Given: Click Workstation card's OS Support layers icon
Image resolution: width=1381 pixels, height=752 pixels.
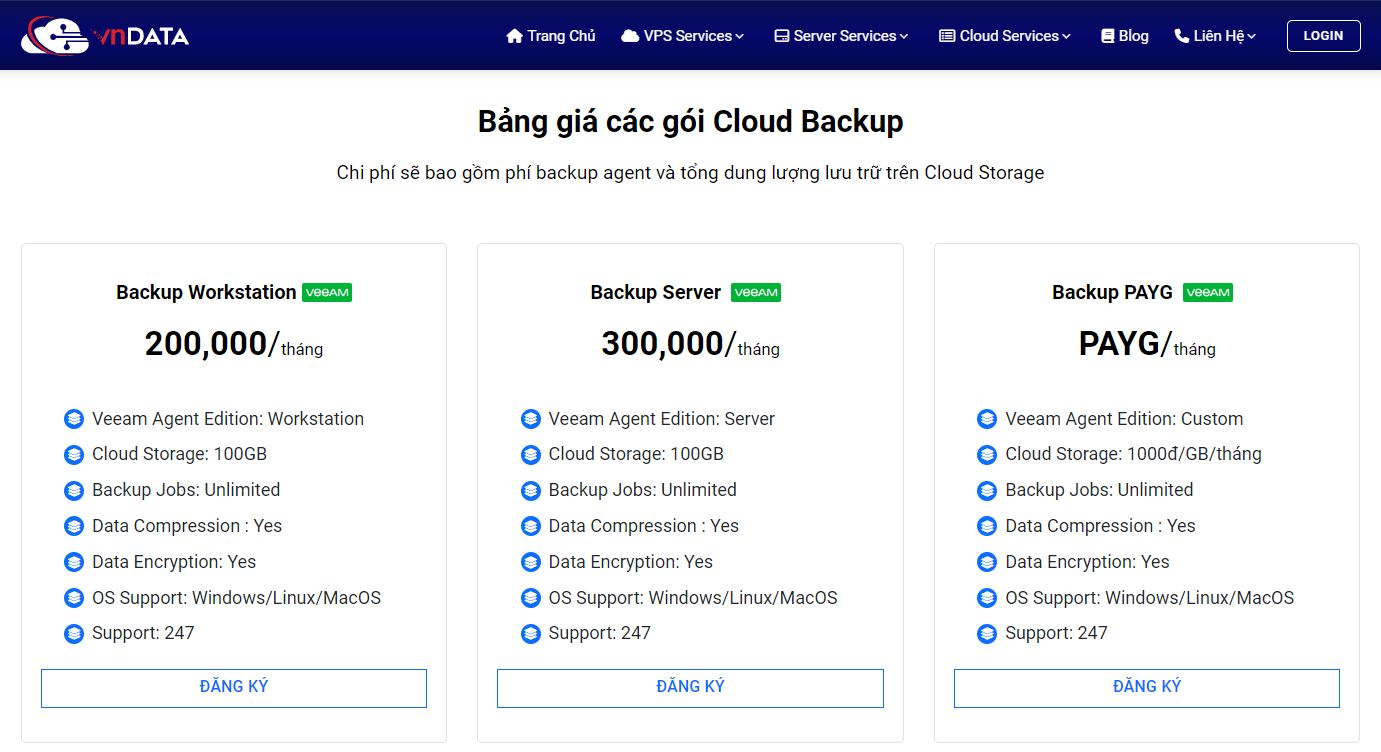Looking at the screenshot, I should click(74, 598).
